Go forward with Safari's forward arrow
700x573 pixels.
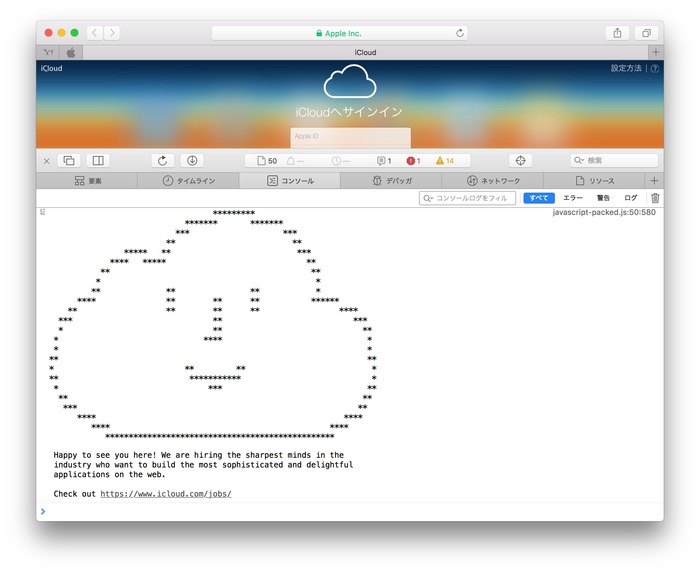click(112, 33)
